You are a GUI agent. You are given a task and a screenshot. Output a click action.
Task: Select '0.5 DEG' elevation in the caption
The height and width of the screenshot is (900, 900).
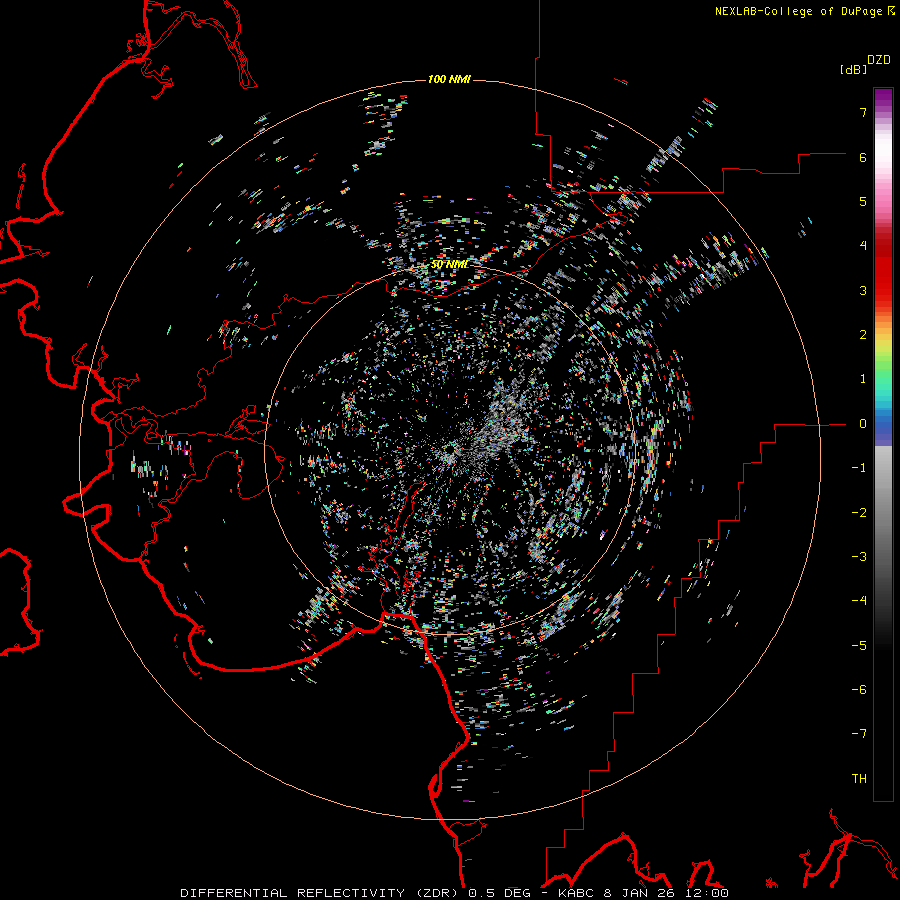click(x=499, y=893)
